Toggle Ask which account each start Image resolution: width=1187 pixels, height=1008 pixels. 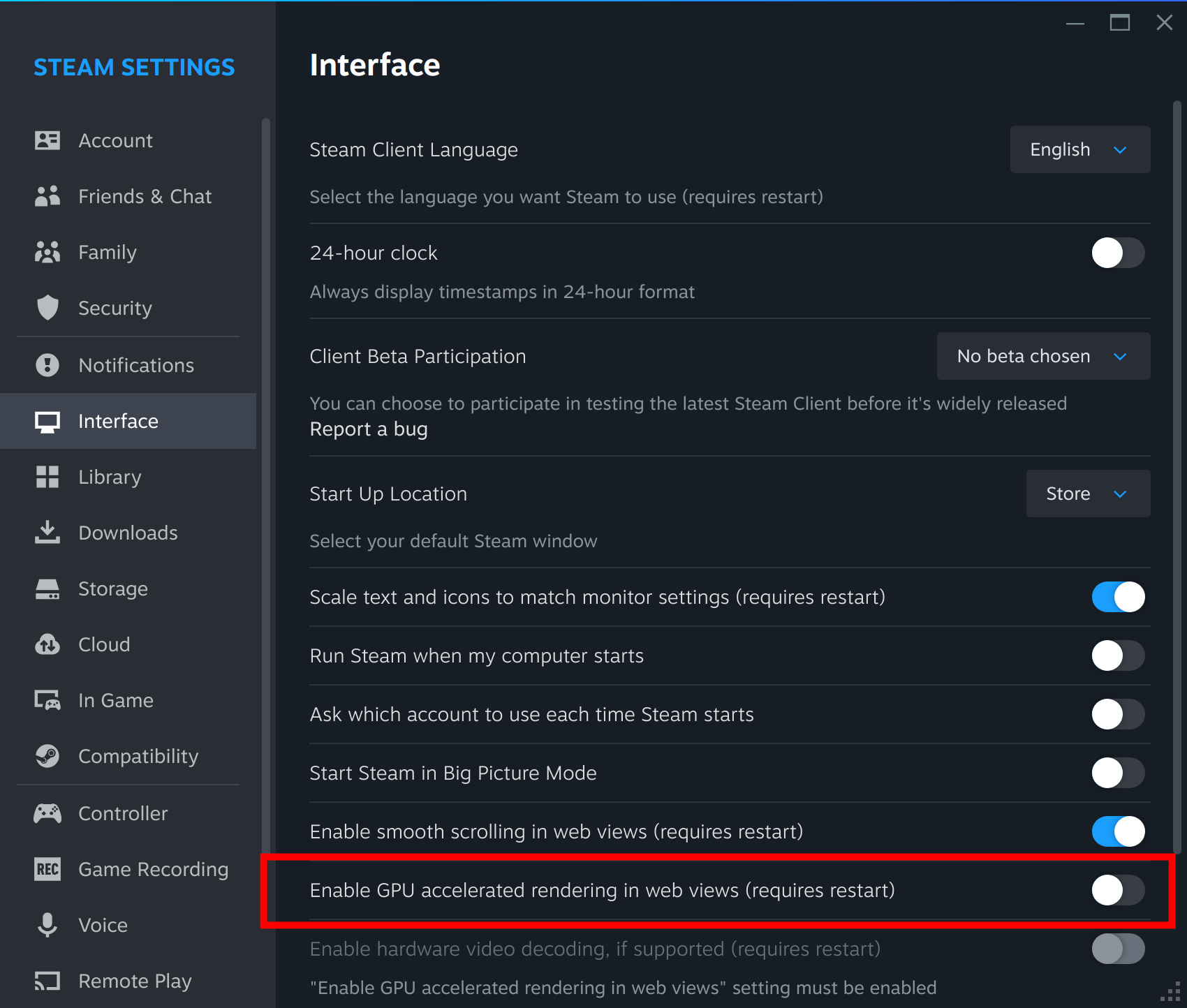point(1118,714)
